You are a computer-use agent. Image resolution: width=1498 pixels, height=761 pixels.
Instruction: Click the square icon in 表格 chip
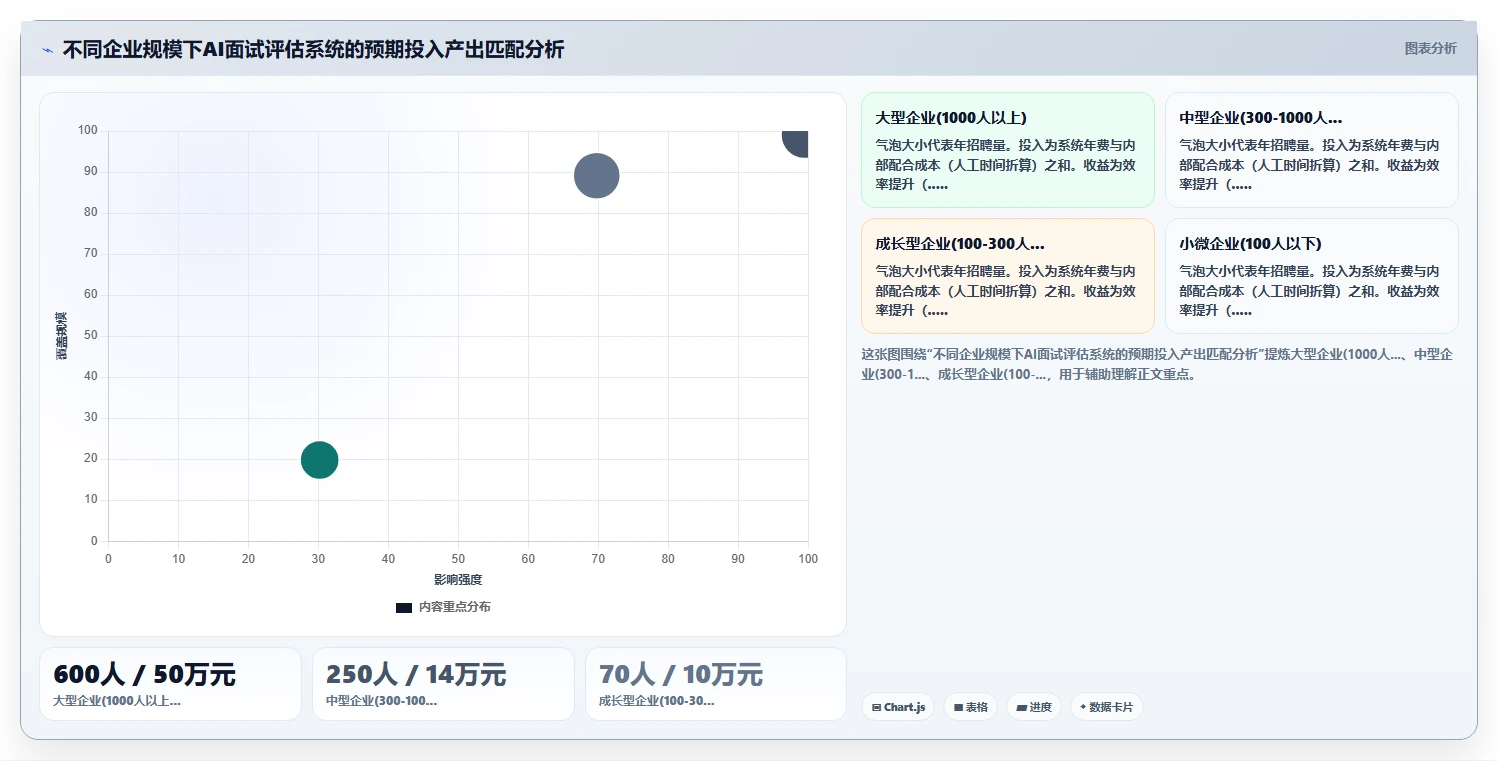pos(958,707)
